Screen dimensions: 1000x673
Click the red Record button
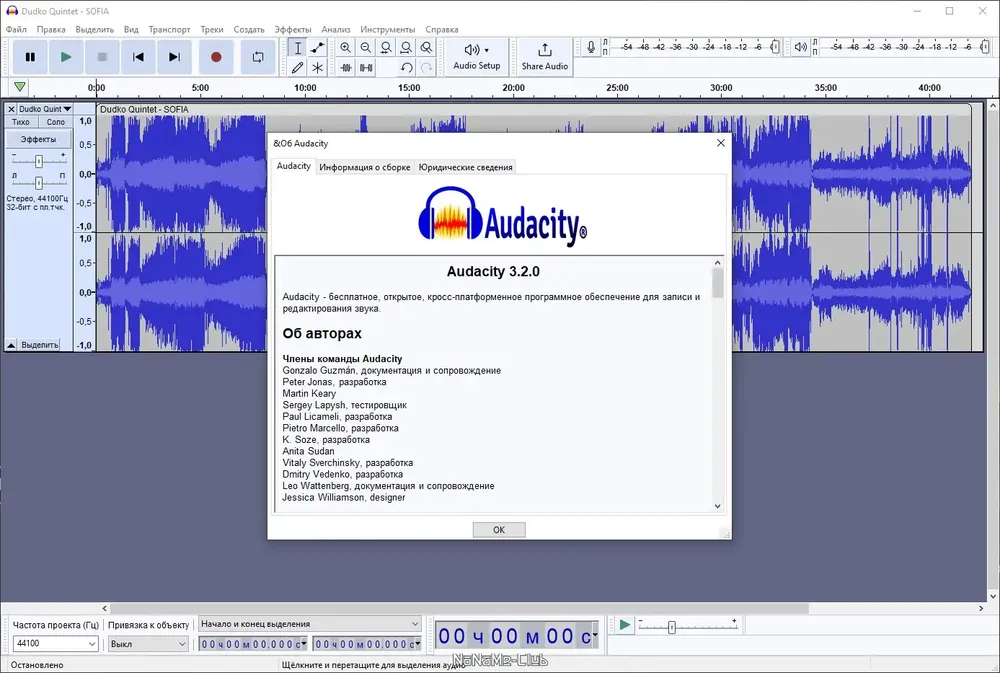216,57
